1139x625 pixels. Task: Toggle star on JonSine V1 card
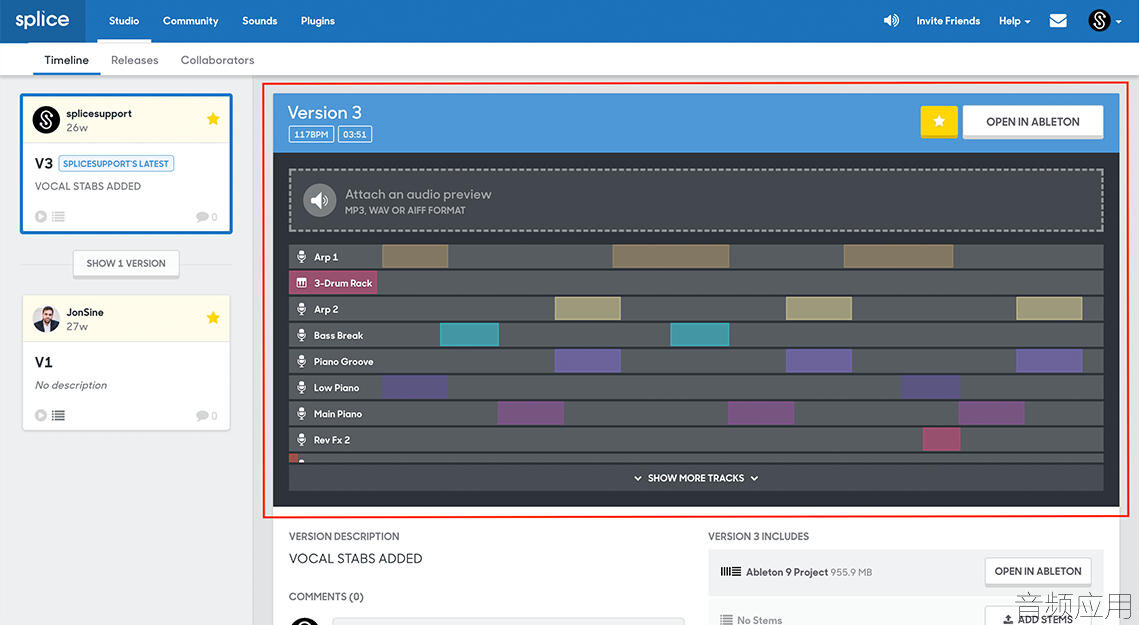tap(213, 318)
